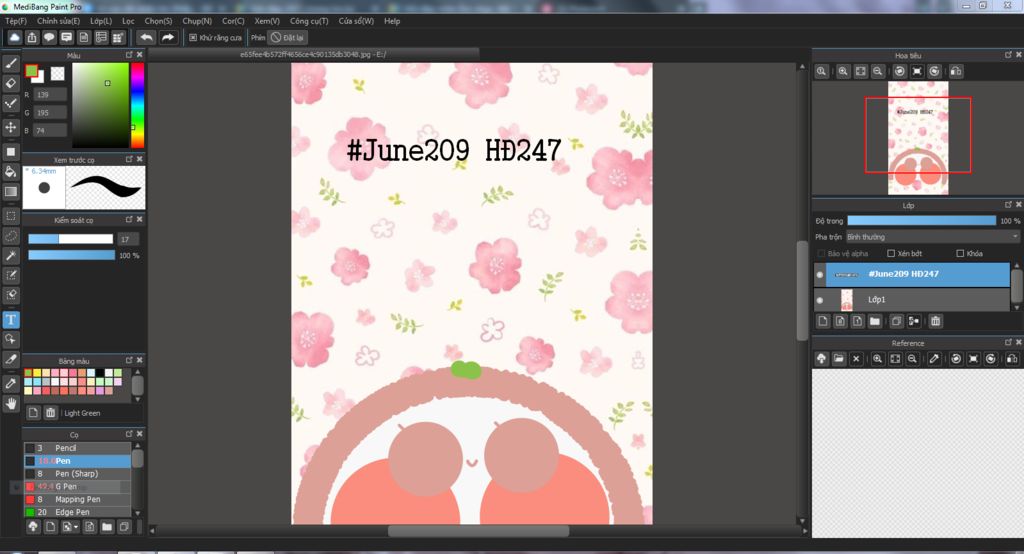
Task: Select the G Pen brush
Action: click(77, 487)
